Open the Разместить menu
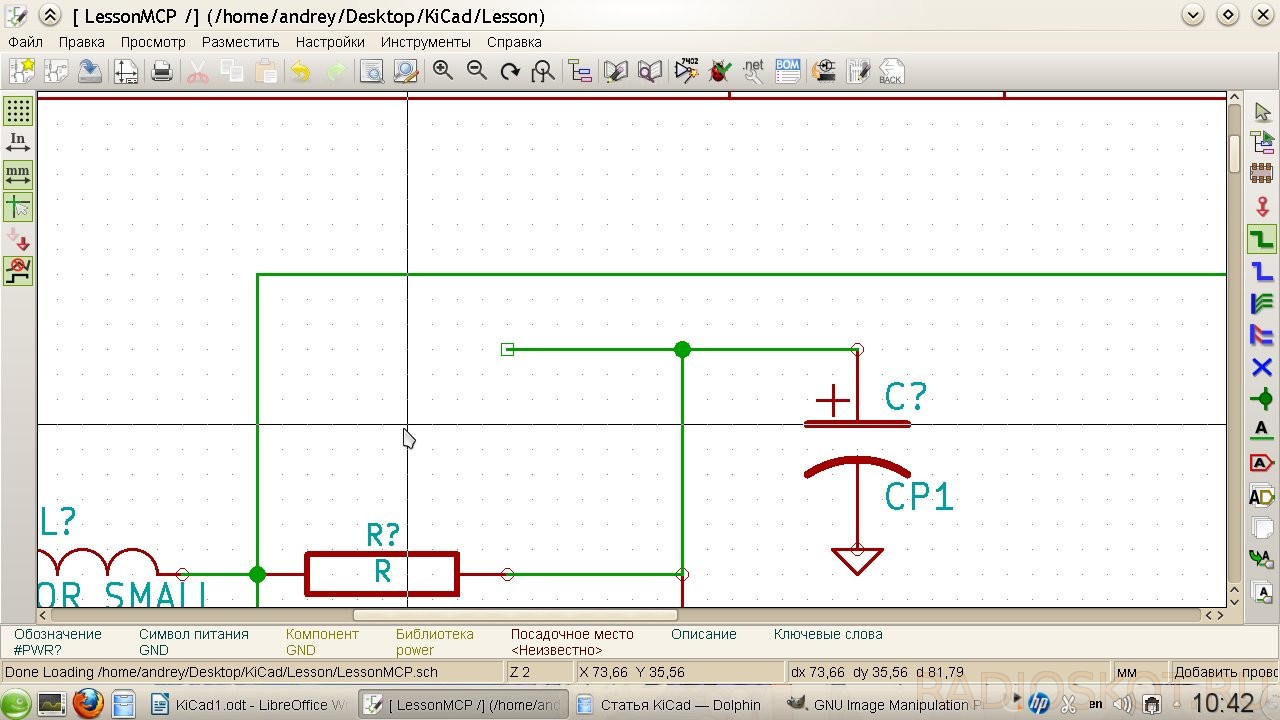Screen dimensions: 1280x720 (x=240, y=42)
